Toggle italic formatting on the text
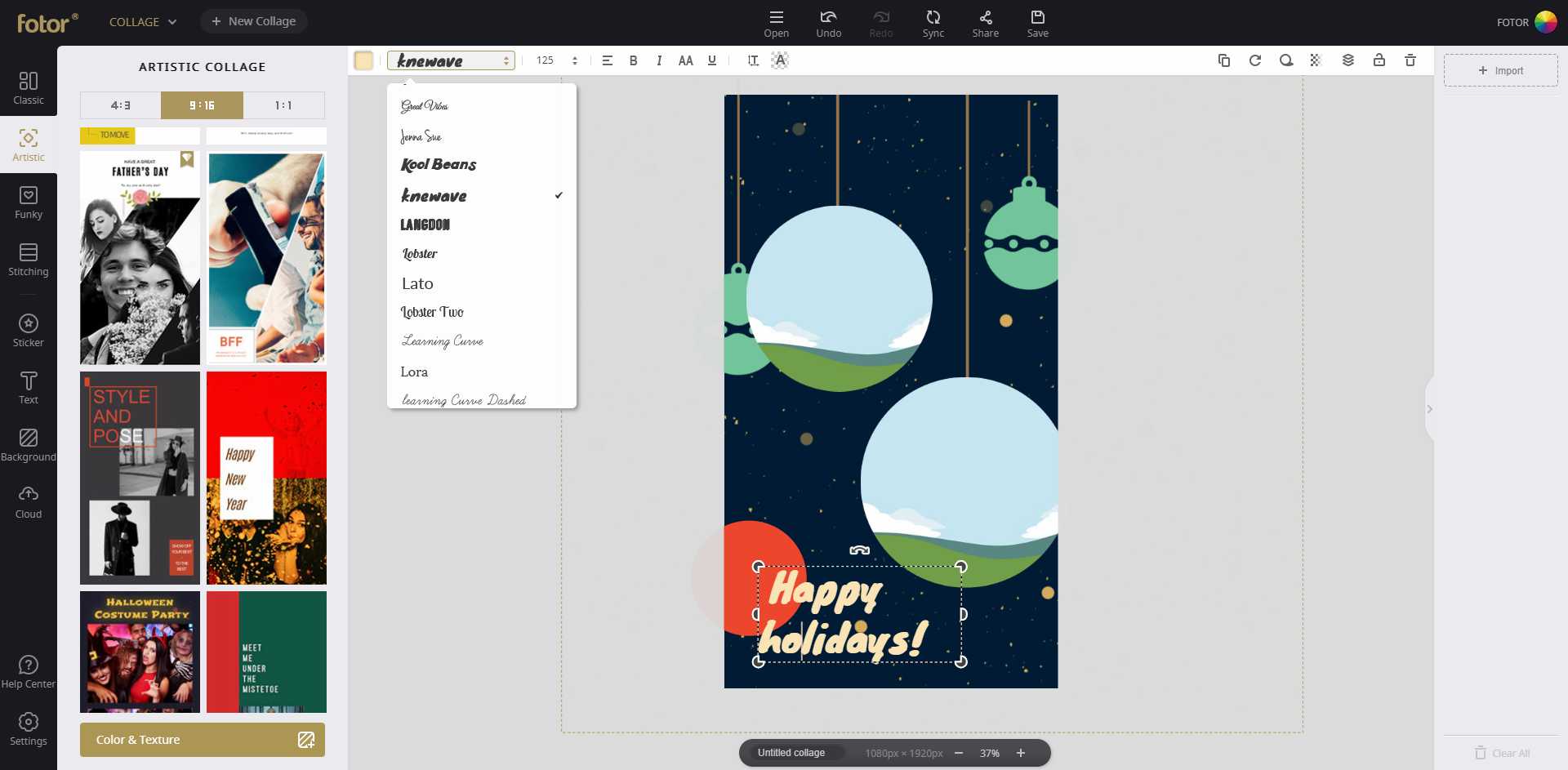 tap(658, 60)
